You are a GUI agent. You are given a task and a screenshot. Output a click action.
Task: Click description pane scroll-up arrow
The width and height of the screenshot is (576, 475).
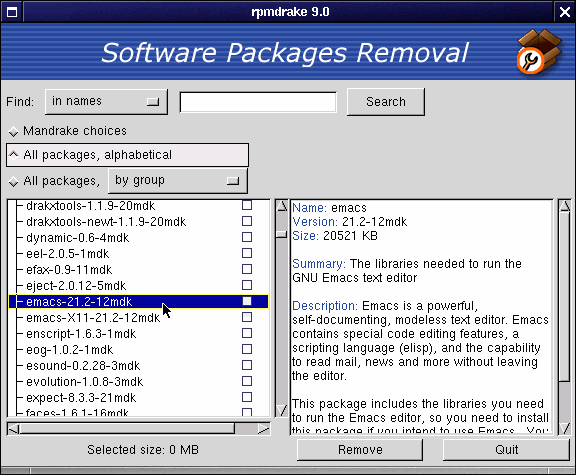tap(565, 206)
